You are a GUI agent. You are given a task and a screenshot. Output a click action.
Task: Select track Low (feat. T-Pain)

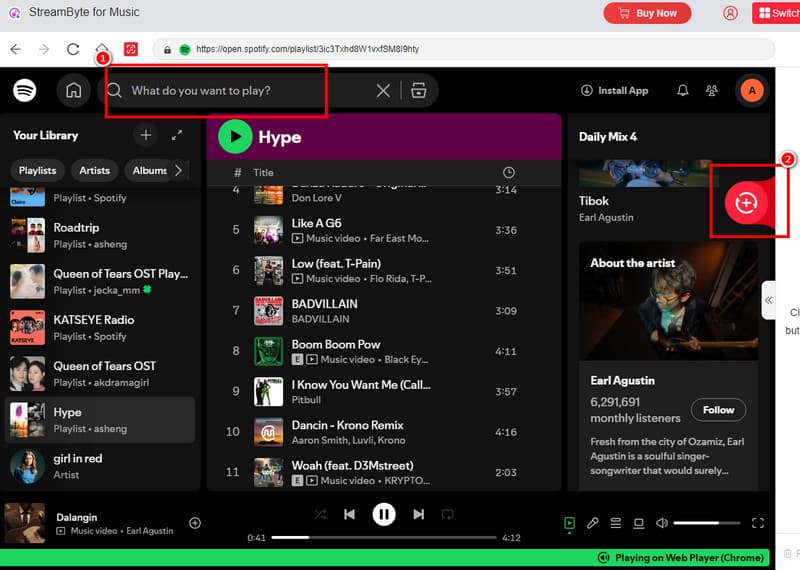point(384,270)
